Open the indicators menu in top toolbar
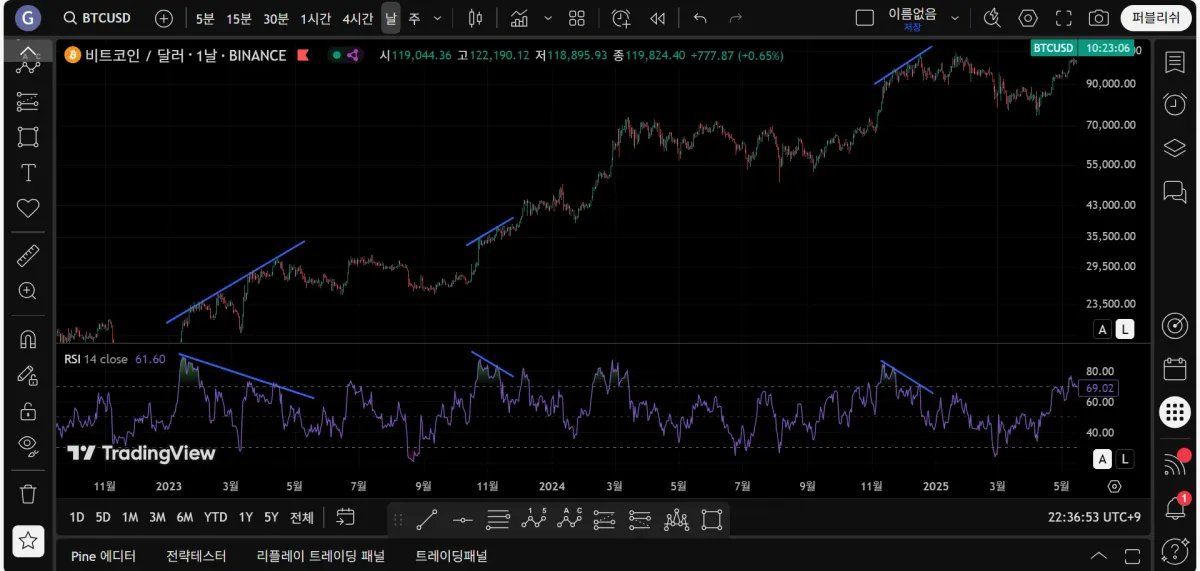This screenshot has width=1200, height=571. tap(518, 18)
